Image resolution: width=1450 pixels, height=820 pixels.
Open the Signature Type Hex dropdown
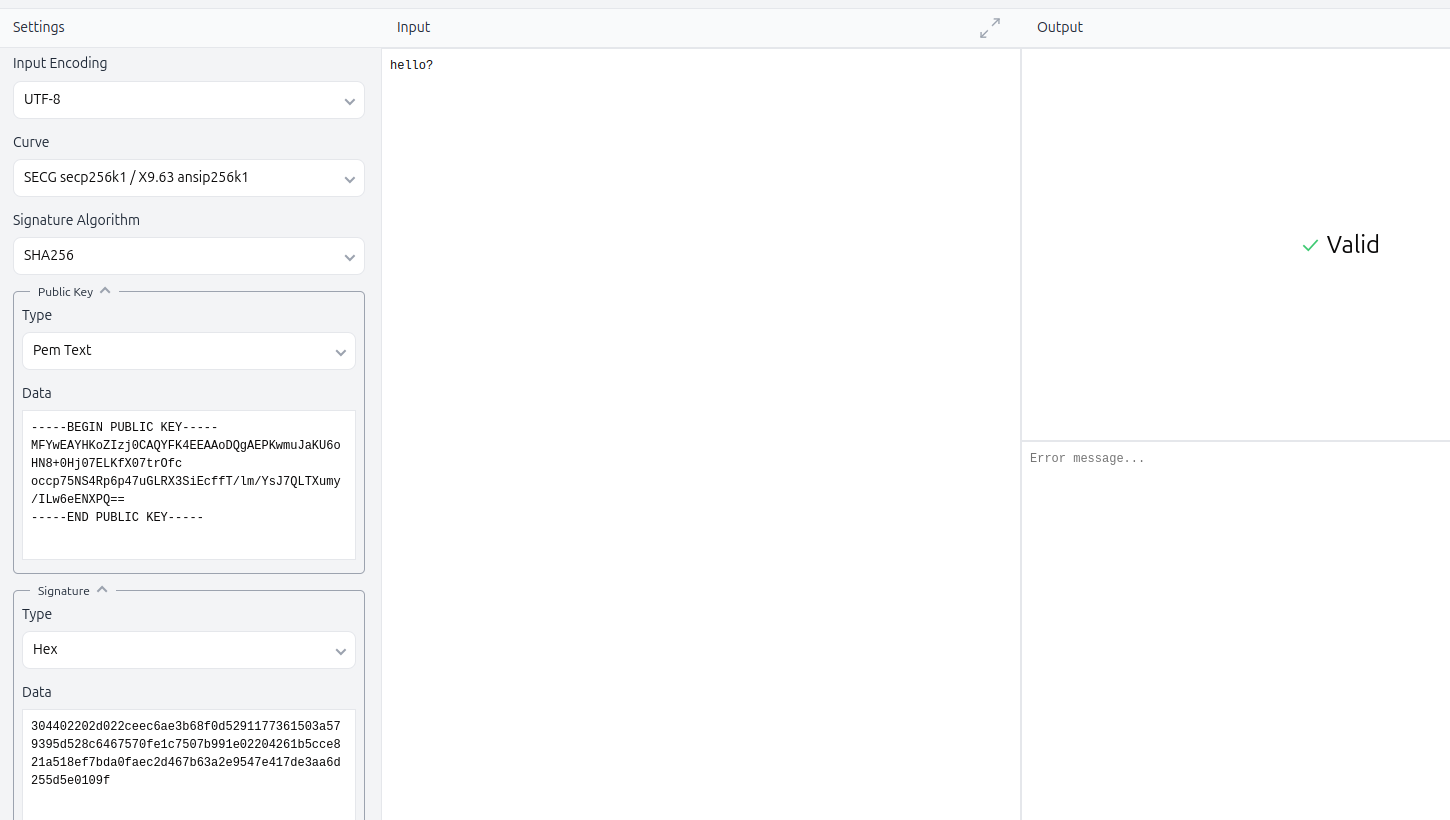click(x=189, y=650)
